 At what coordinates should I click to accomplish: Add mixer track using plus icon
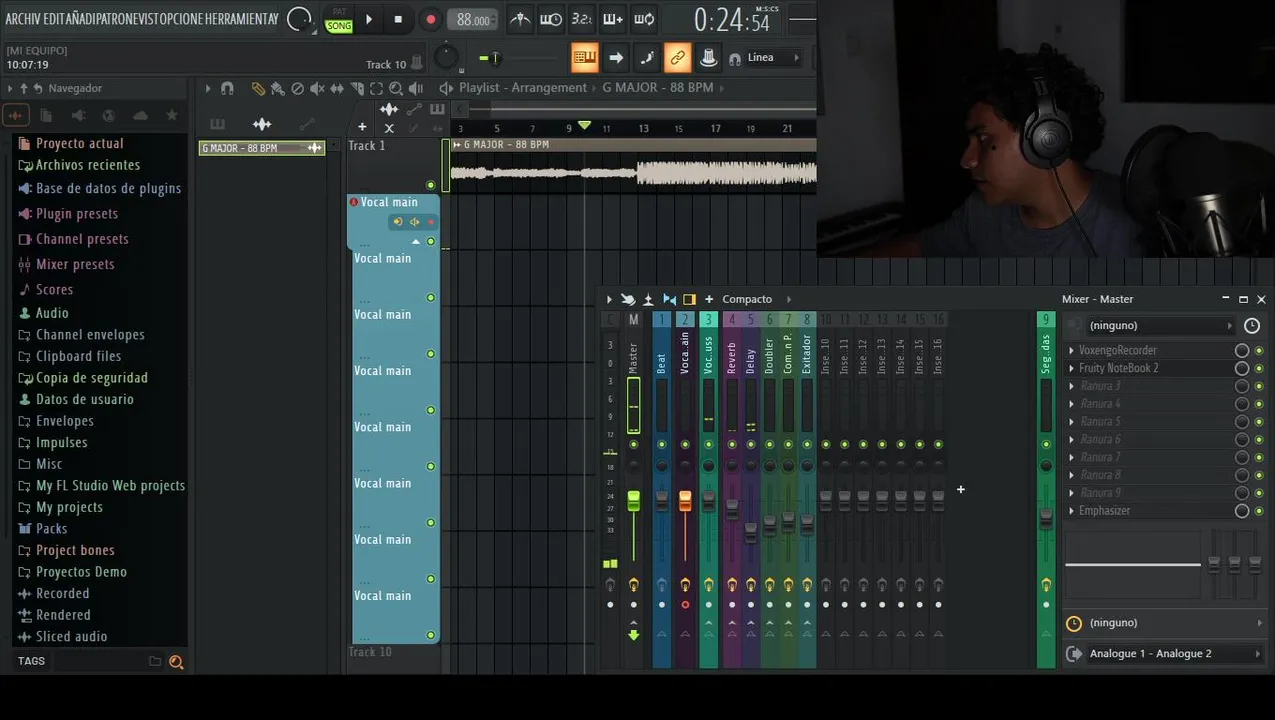pos(709,299)
